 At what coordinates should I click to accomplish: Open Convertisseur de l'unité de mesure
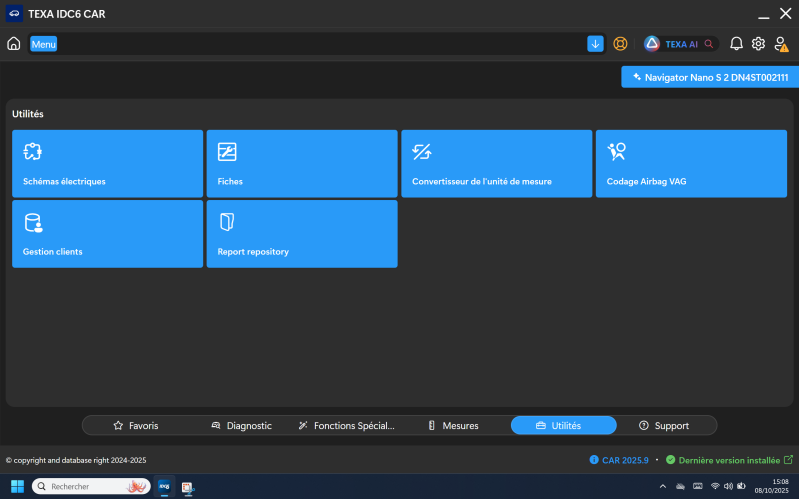coord(496,164)
